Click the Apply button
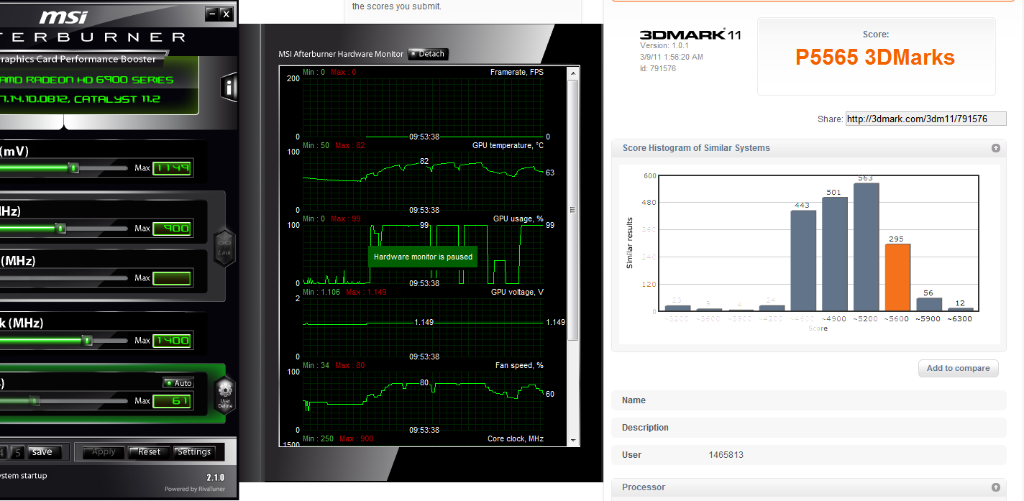The width and height of the screenshot is (1024, 501). (103, 452)
